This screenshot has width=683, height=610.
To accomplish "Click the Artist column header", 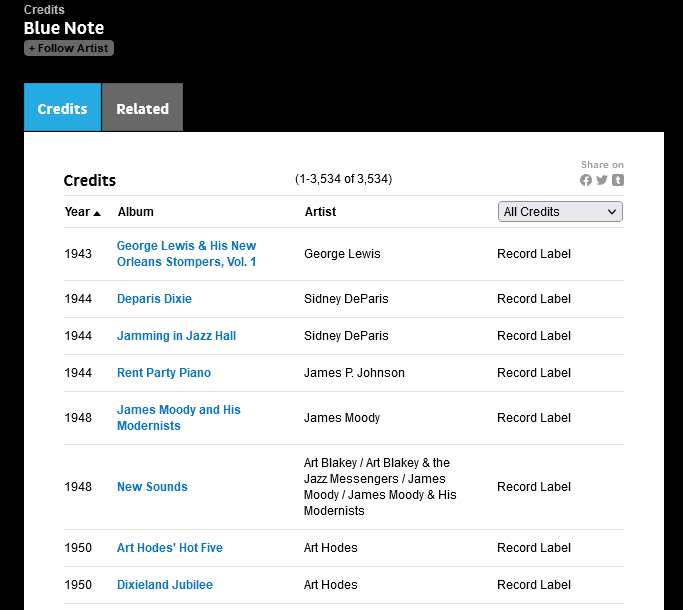I will [320, 212].
